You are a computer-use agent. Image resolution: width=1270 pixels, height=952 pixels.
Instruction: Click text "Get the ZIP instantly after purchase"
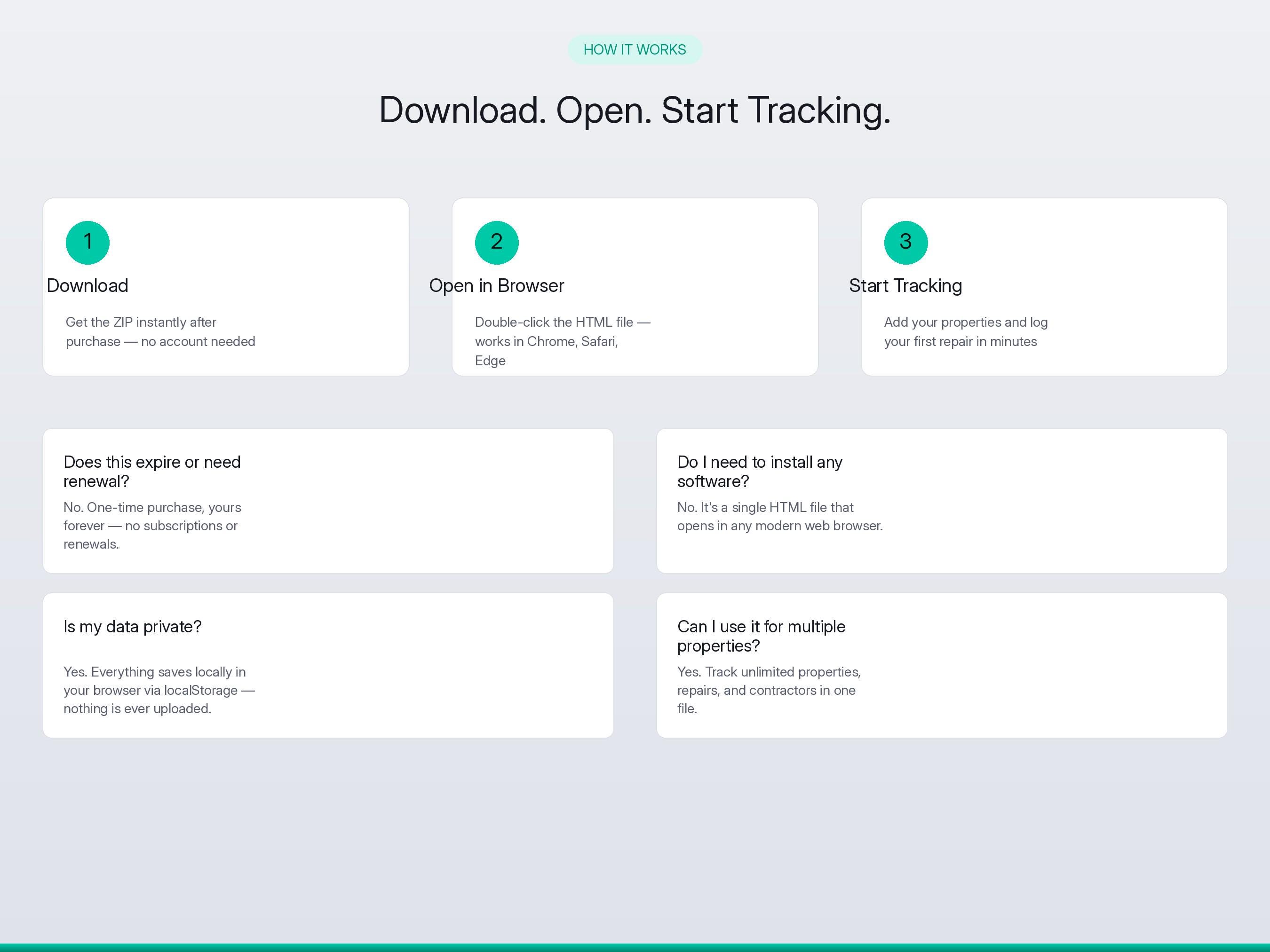[x=160, y=332]
